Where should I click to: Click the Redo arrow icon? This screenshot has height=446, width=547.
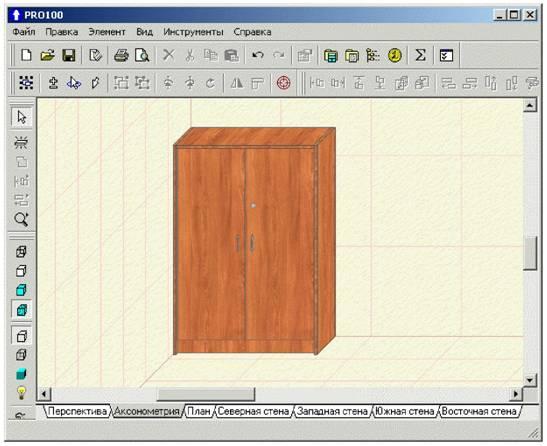coord(279,55)
